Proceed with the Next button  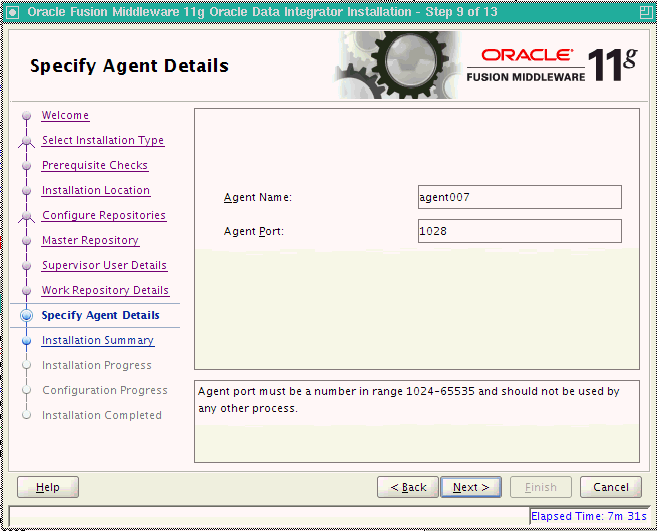[471, 487]
